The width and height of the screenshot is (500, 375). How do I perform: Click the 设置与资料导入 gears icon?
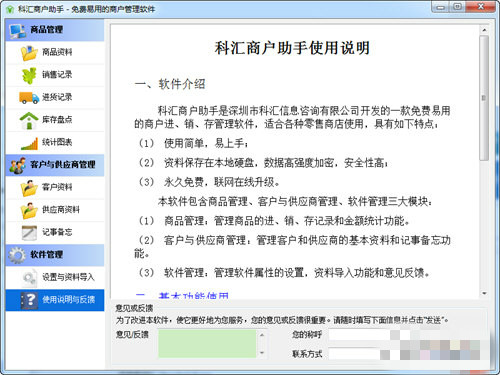pos(29,278)
